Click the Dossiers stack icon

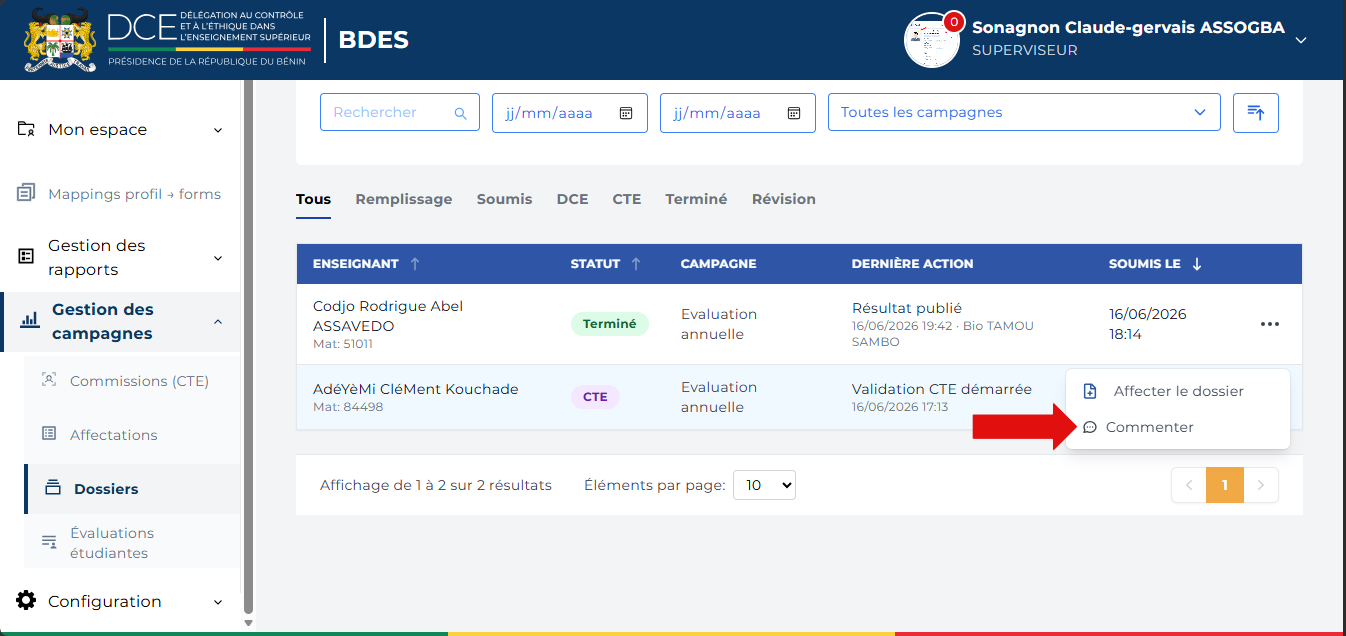53,488
